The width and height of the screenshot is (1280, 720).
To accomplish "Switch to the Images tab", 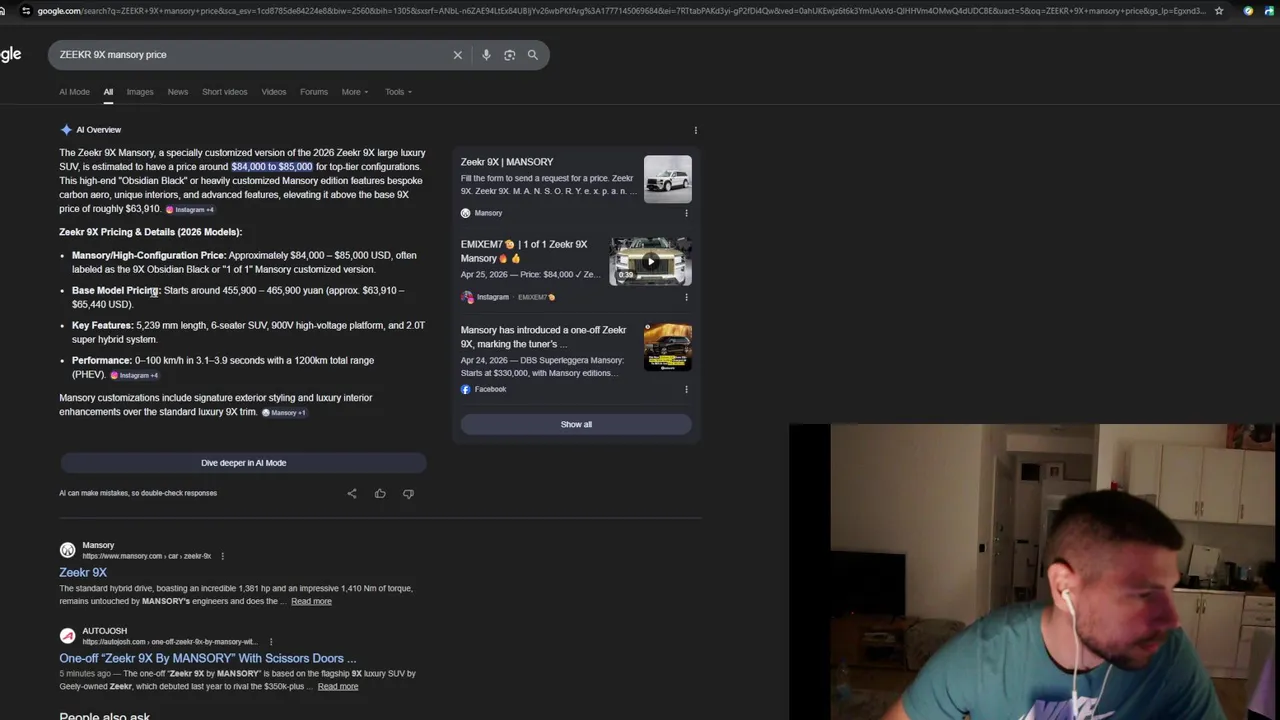I will tap(140, 92).
